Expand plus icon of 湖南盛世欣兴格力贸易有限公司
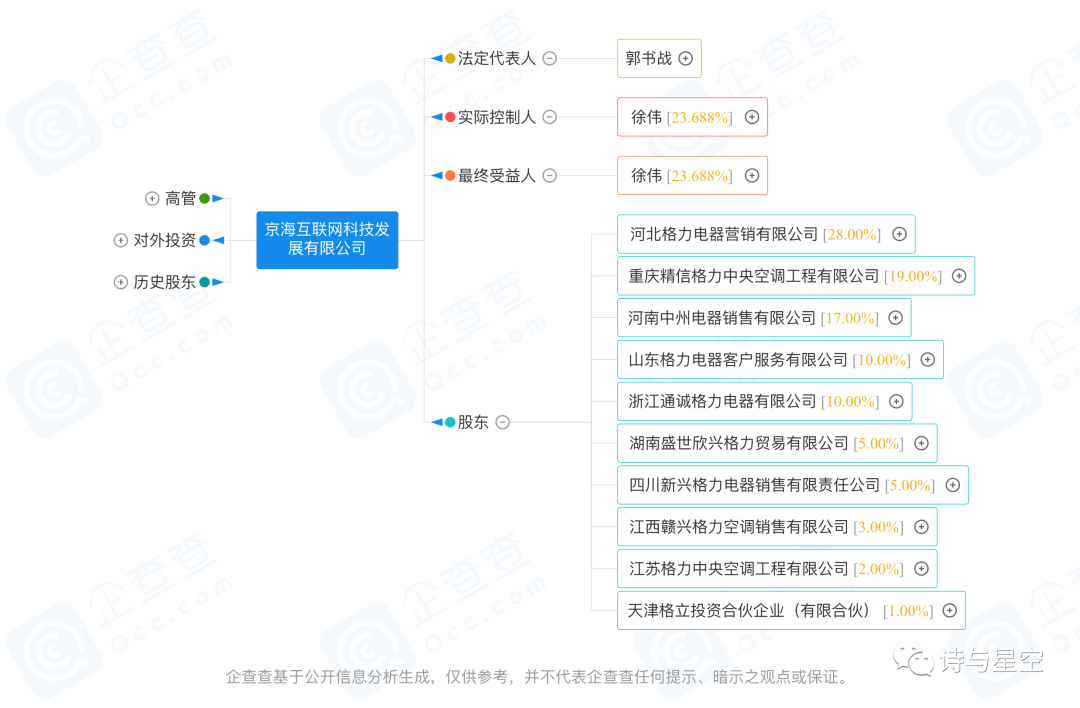 tap(922, 444)
